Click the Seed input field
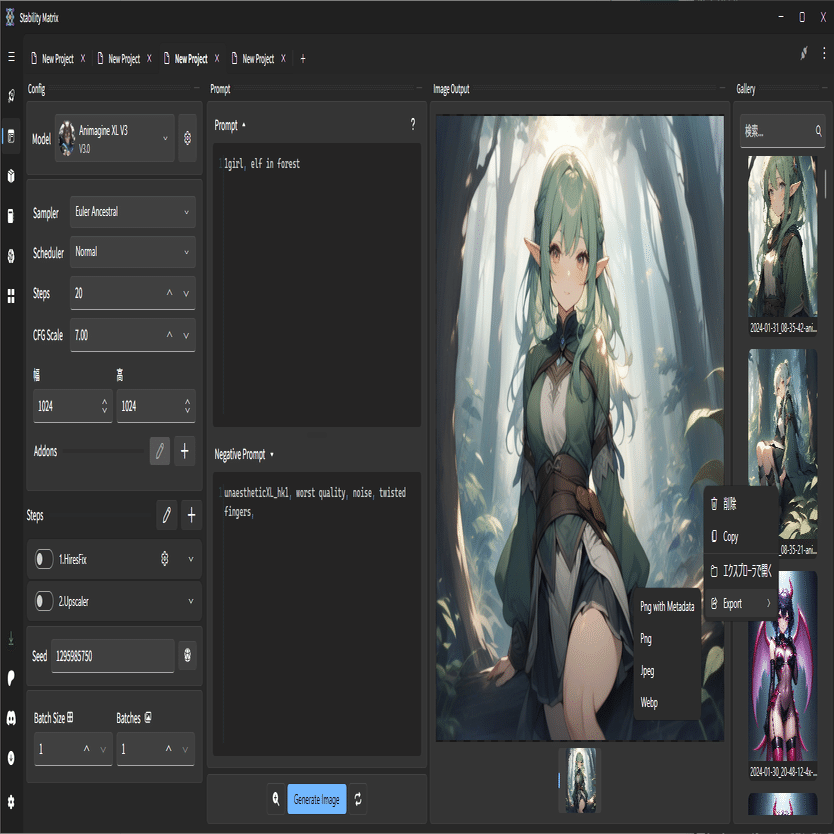The width and height of the screenshot is (834, 834). [x=112, y=656]
